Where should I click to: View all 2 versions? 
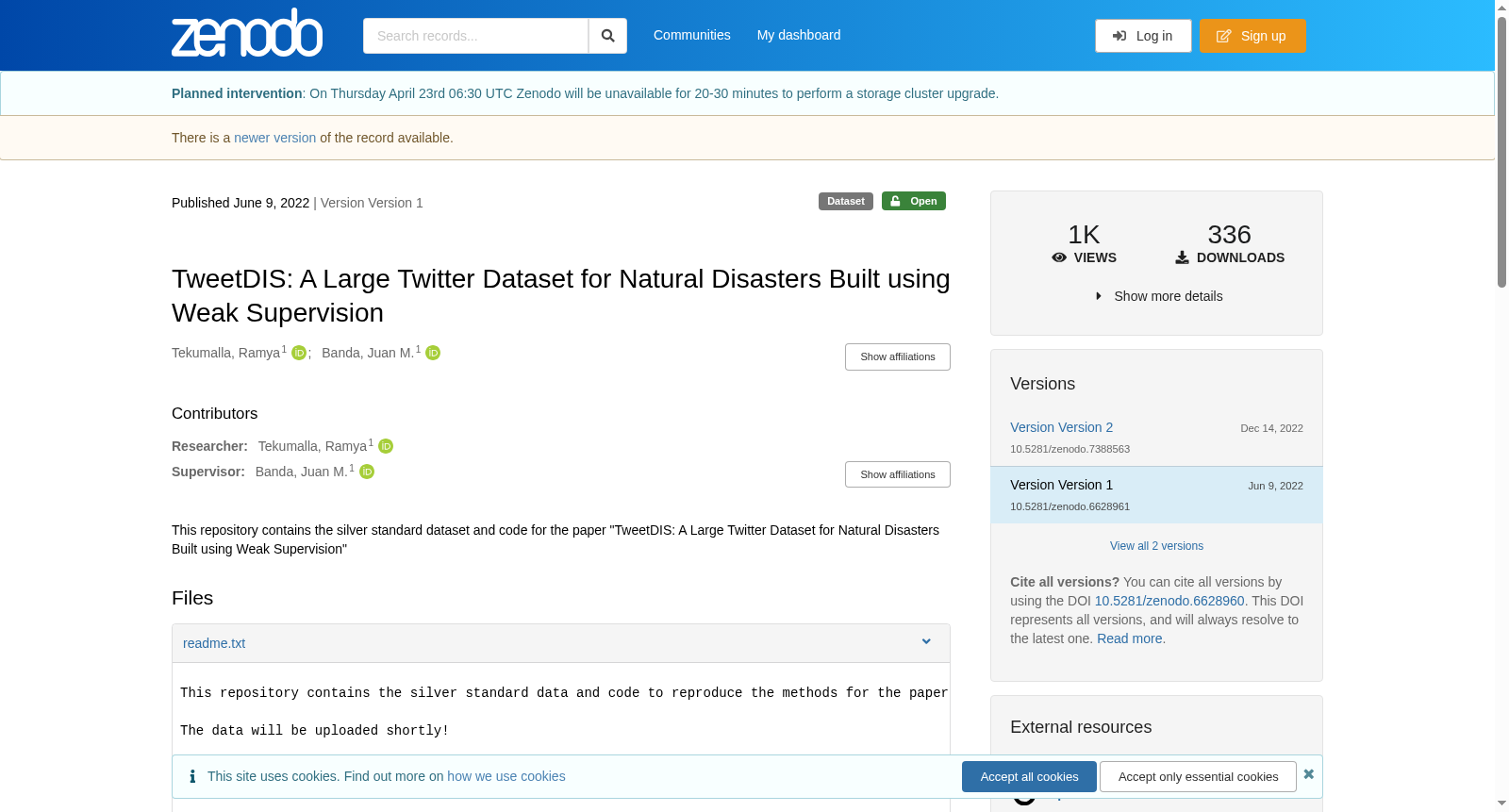tap(1156, 546)
